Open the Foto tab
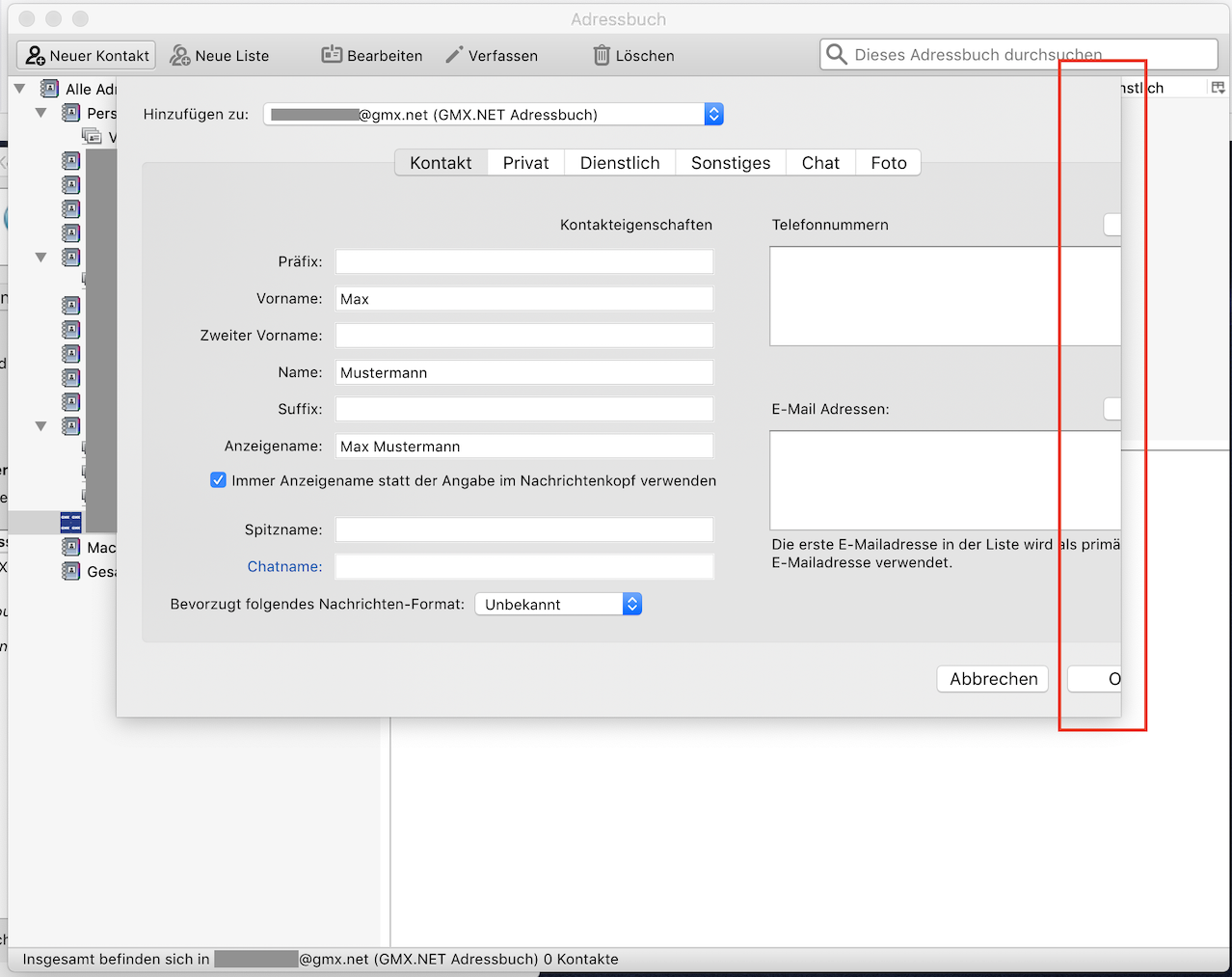The width and height of the screenshot is (1232, 977). pos(888,163)
